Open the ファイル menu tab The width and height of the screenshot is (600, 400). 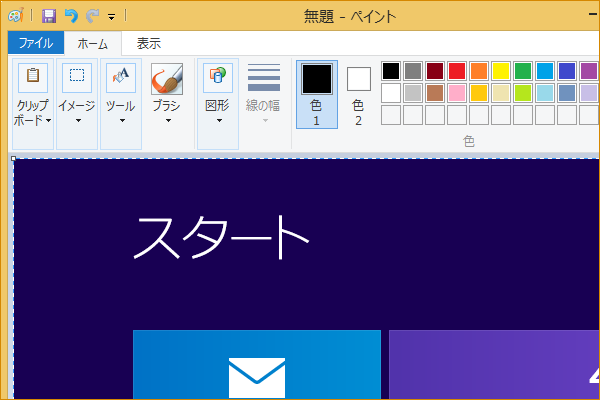tap(36, 42)
